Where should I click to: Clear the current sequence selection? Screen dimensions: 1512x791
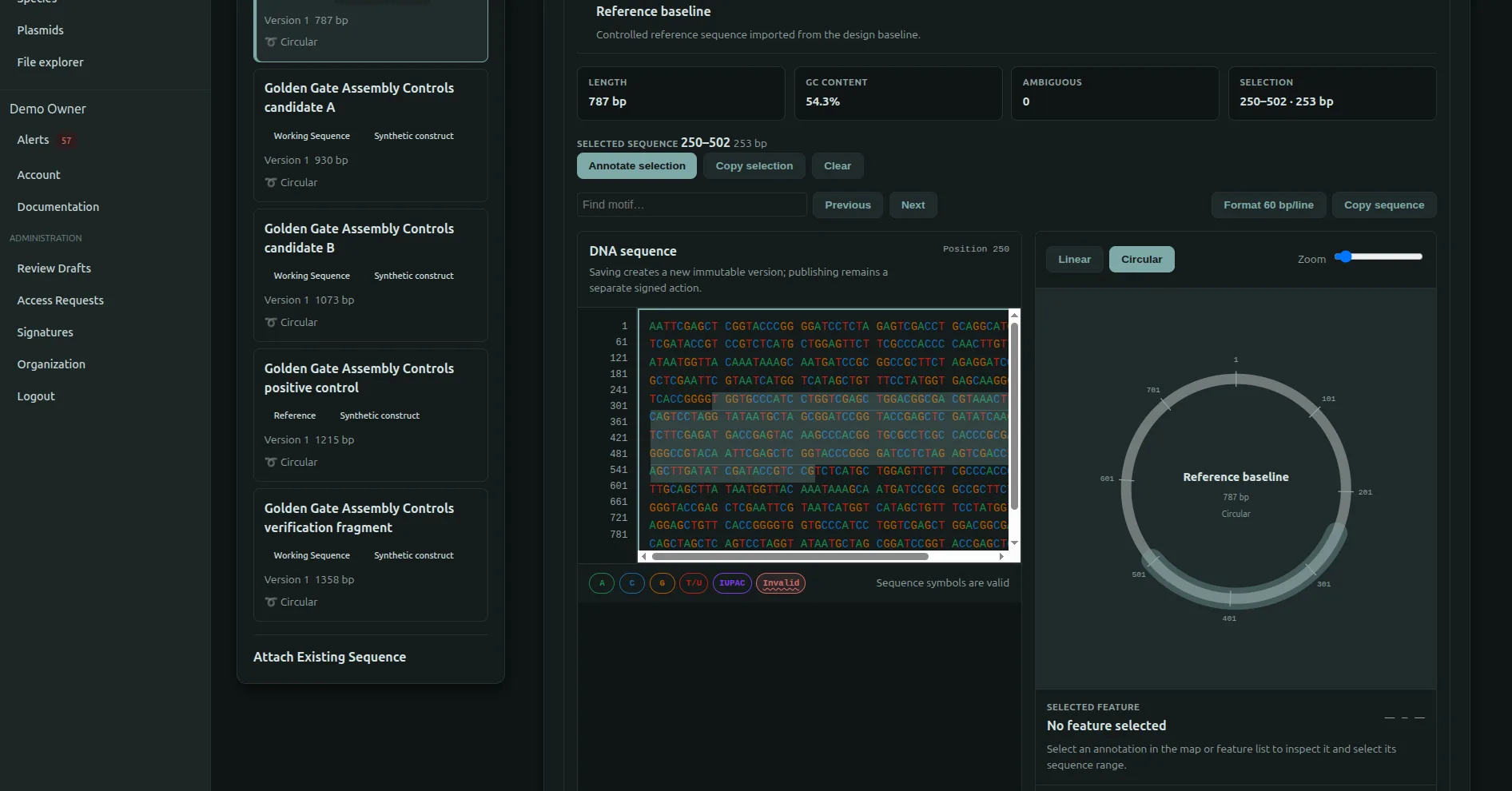pos(838,166)
